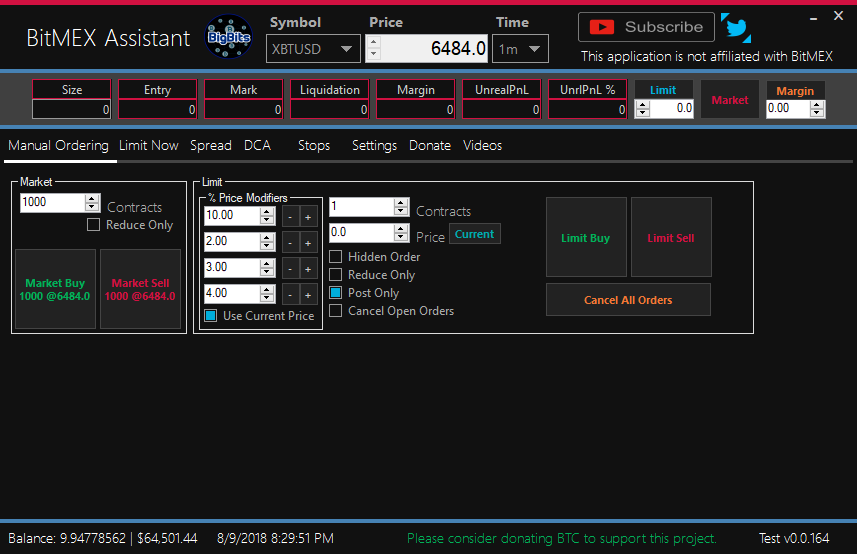
Task: Uncheck Use Current Price checkbox
Action: tap(210, 315)
